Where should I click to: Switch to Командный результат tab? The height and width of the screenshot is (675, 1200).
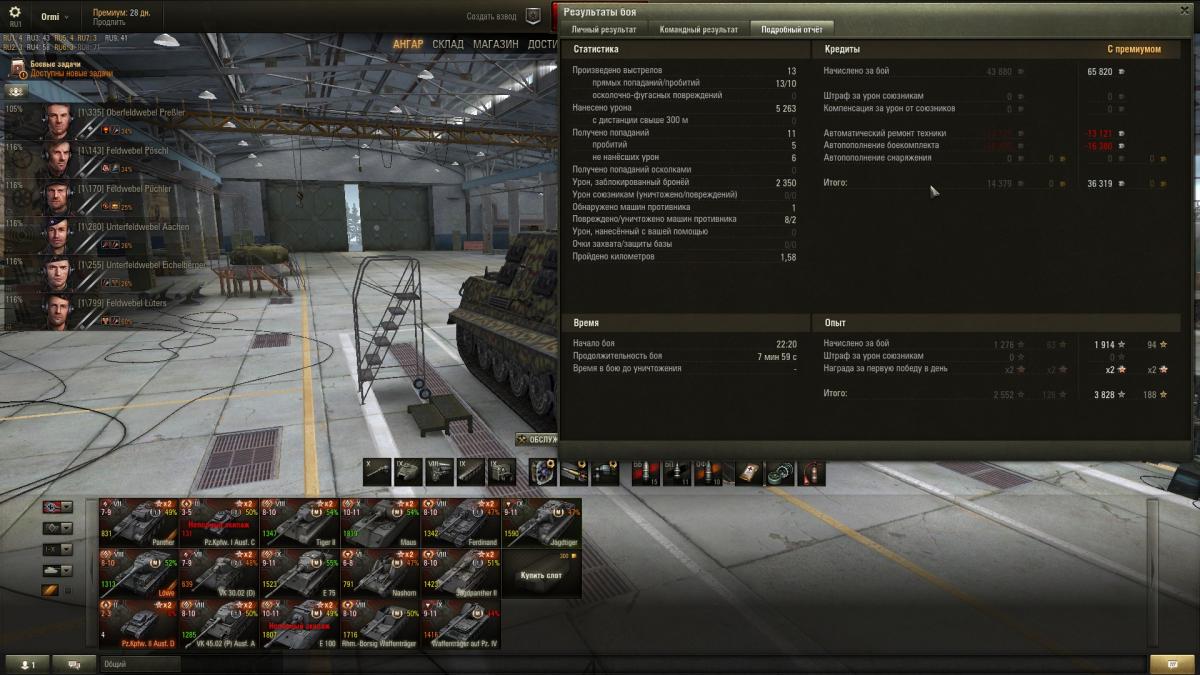pos(698,29)
